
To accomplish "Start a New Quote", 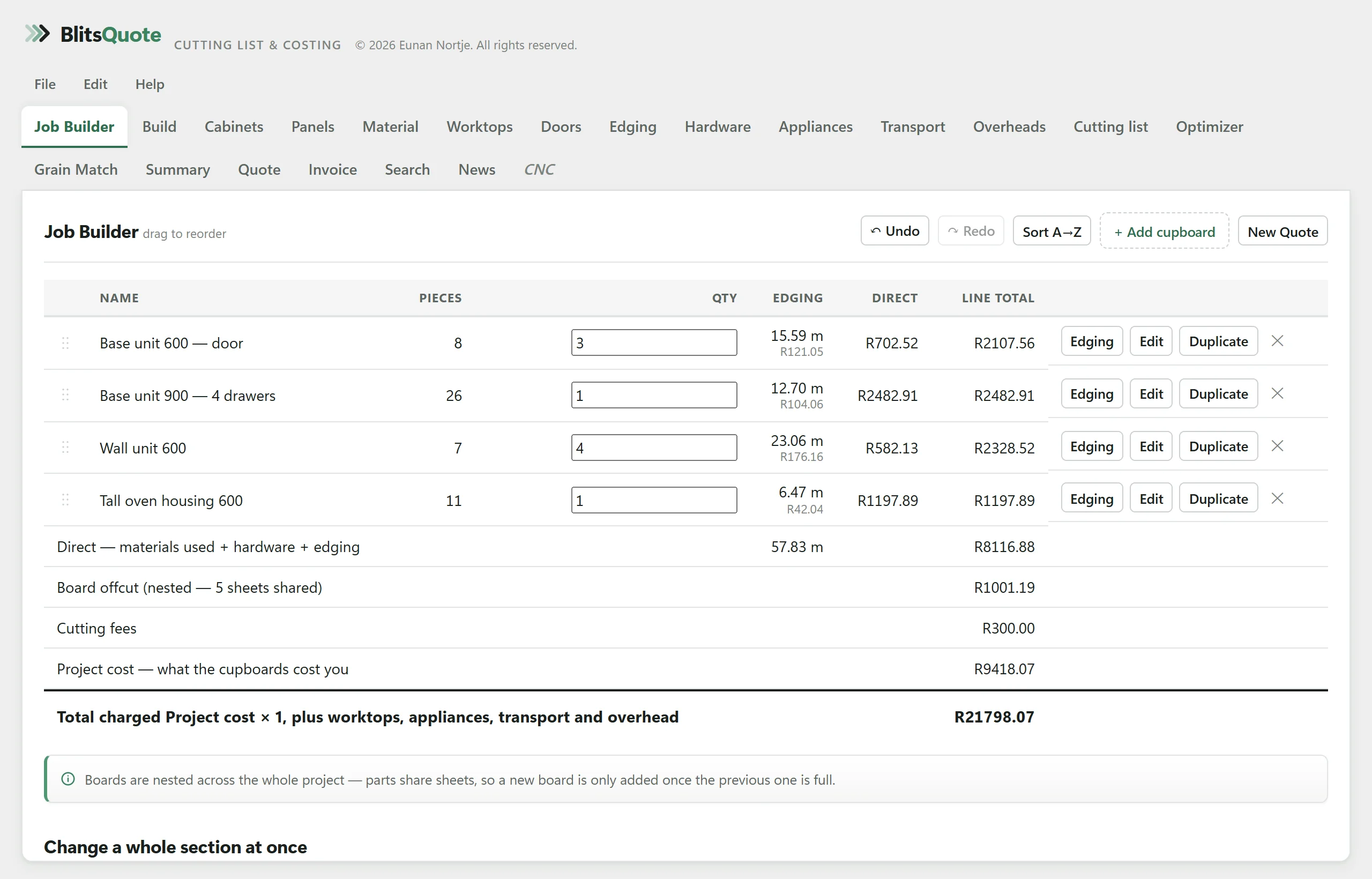I will [1282, 230].
